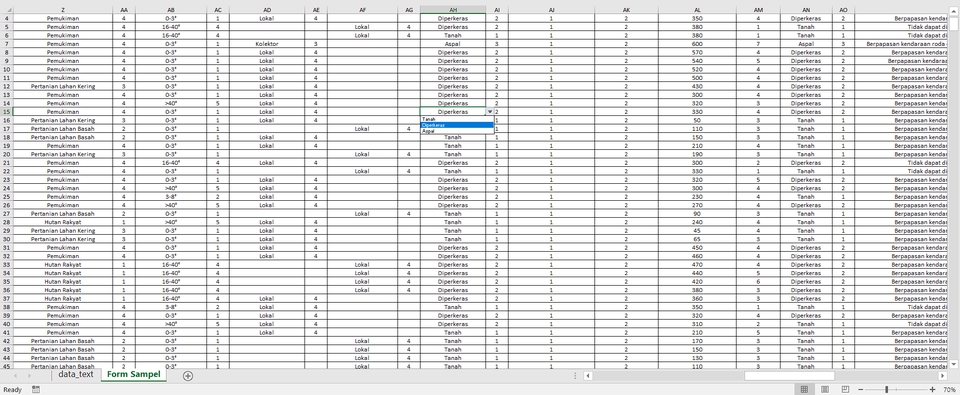Screen dimensions: 960x395
Task: Move the zoom slider handle
Action: [x=887, y=389]
